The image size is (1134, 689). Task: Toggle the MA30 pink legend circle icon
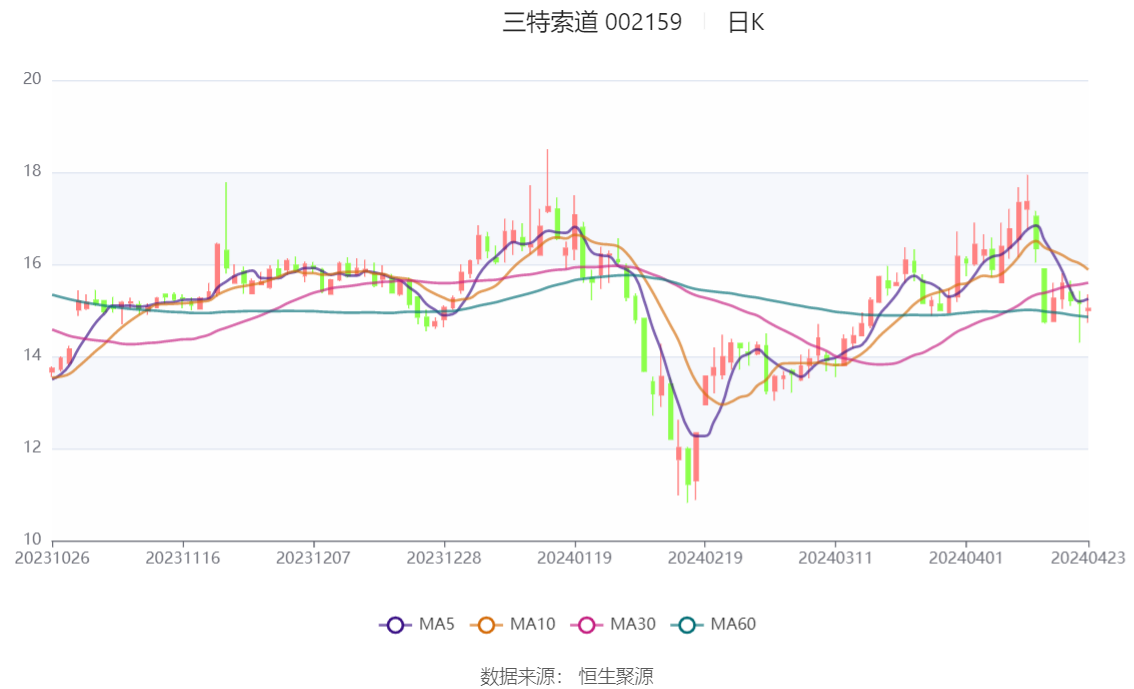[x=587, y=625]
